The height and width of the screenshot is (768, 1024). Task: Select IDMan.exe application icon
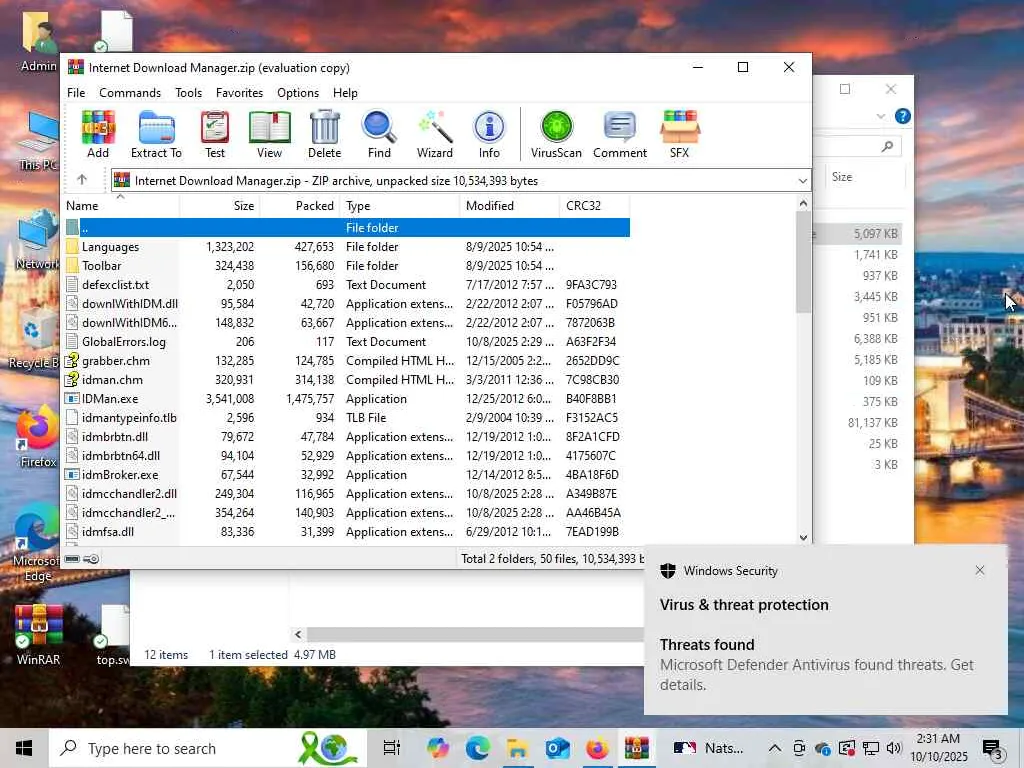coord(72,399)
